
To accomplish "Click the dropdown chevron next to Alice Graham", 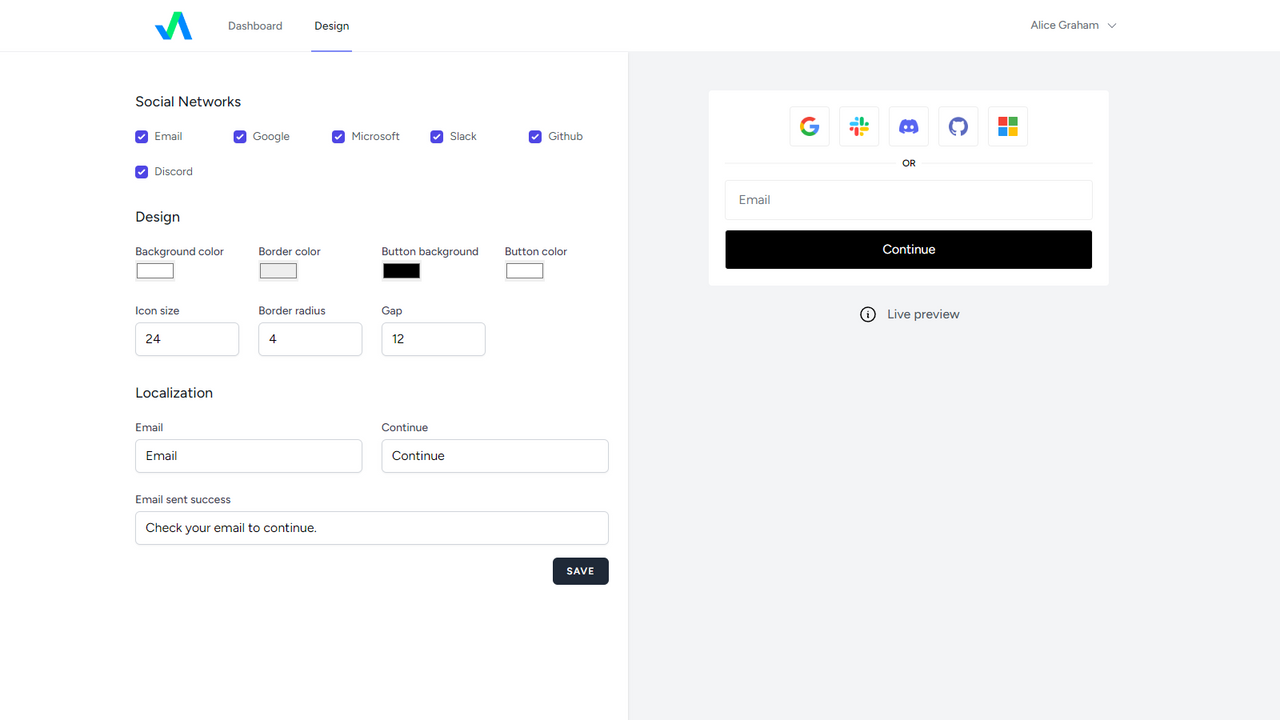I will 1113,25.
